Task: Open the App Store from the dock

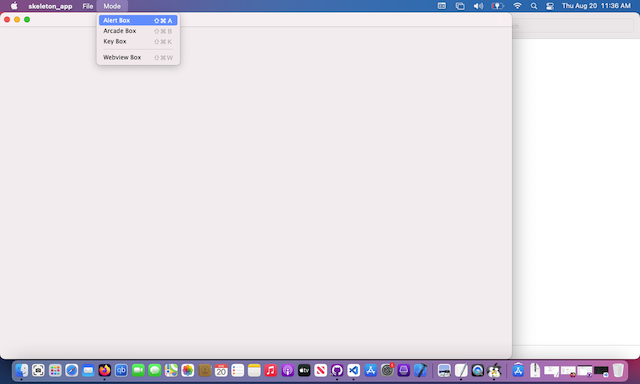Action: point(371,371)
